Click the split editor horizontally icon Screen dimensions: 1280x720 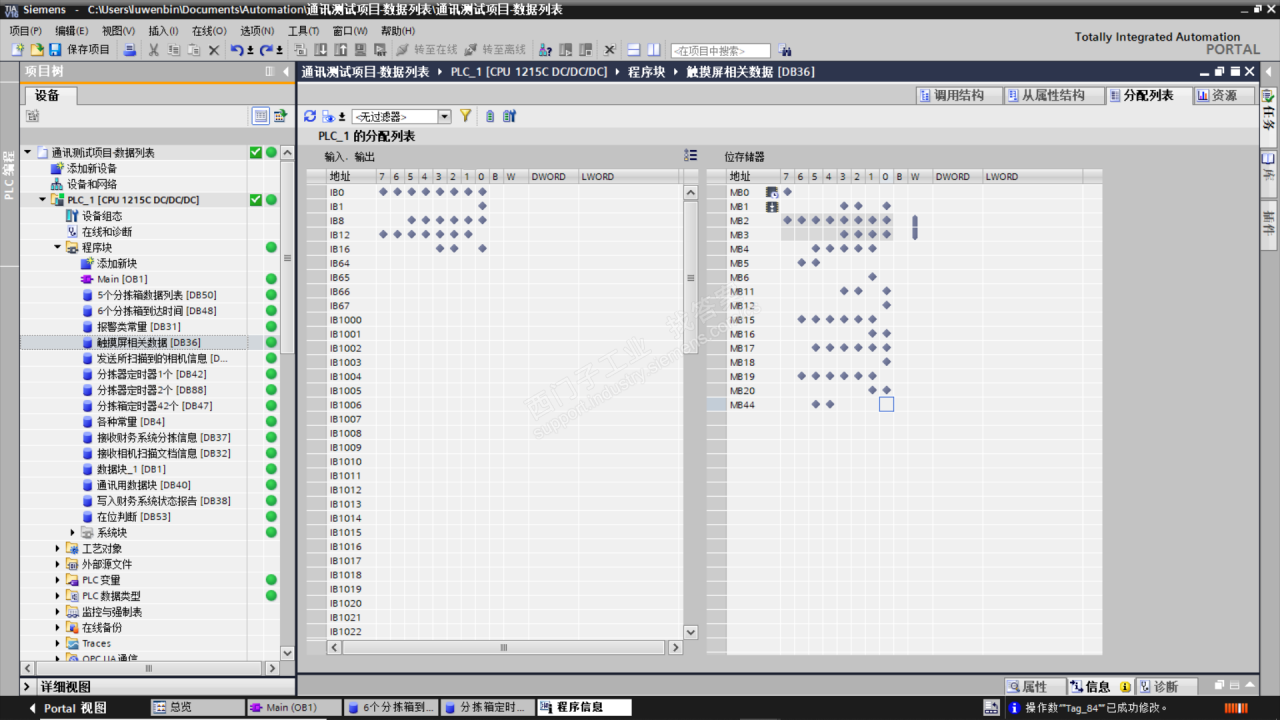point(634,49)
